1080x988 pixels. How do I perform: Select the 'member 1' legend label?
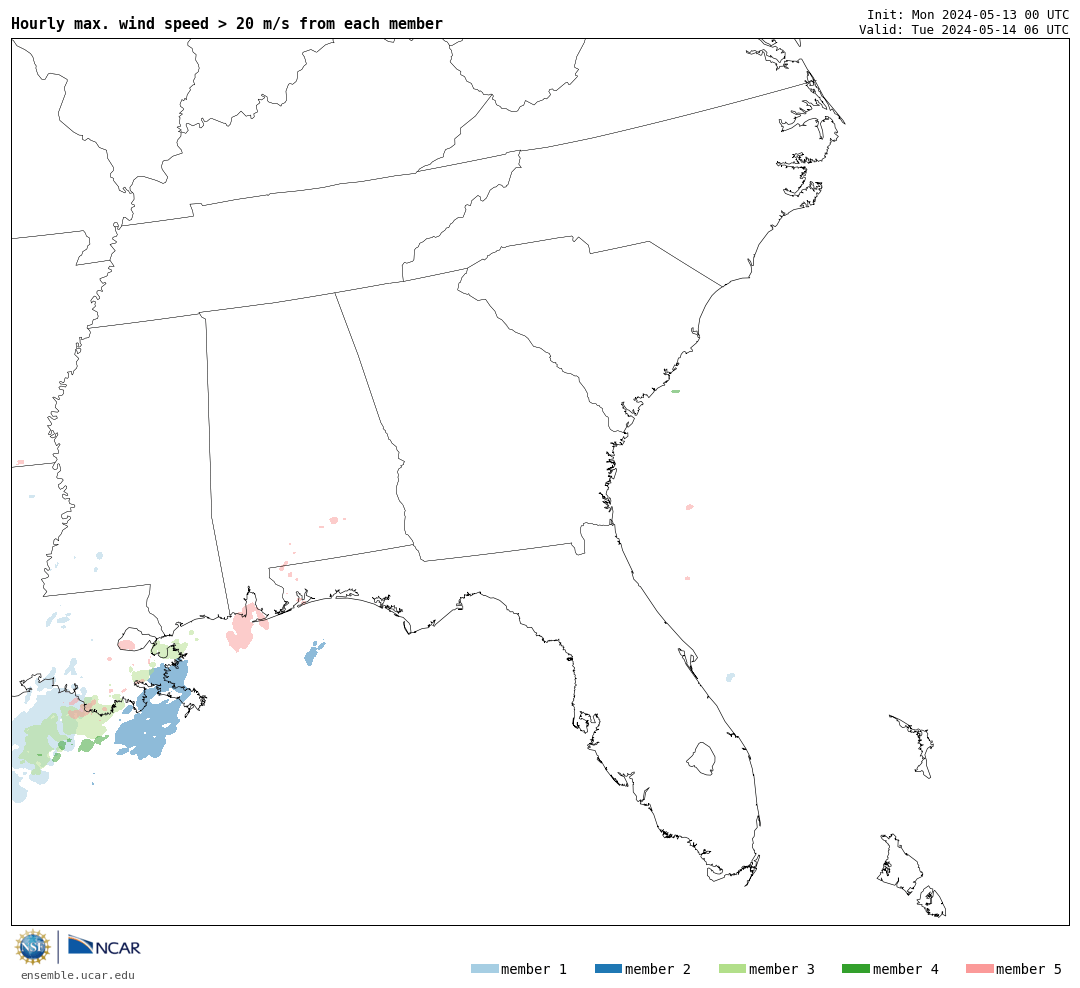tap(534, 969)
